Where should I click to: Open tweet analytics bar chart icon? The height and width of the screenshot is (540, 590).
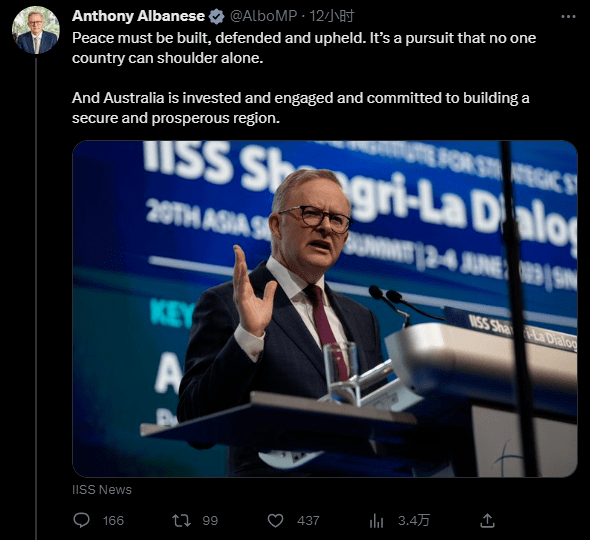point(376,521)
